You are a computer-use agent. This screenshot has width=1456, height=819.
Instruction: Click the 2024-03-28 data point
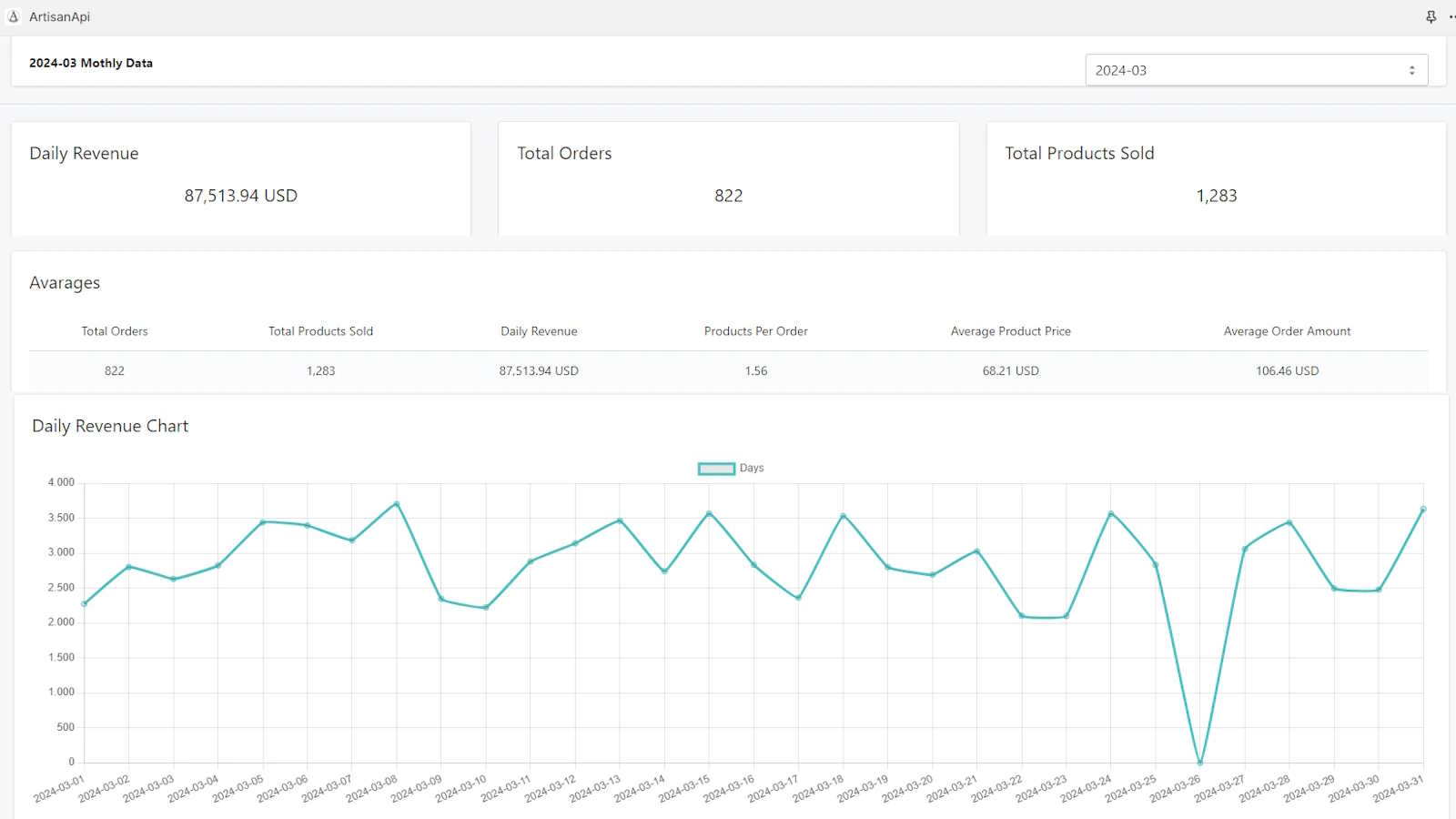[1289, 522]
